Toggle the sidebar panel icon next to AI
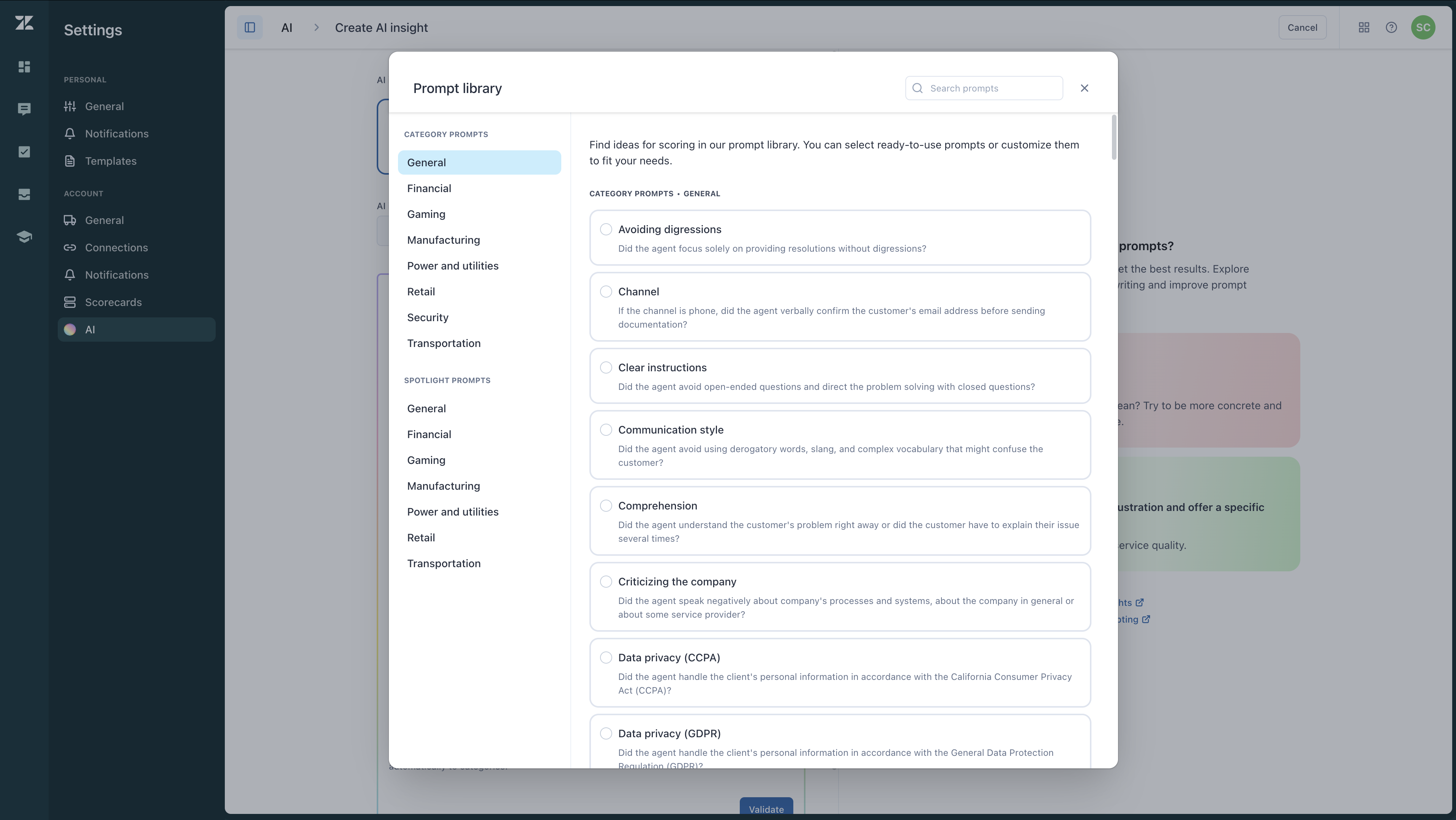Viewport: 1456px width, 820px height. 250,28
